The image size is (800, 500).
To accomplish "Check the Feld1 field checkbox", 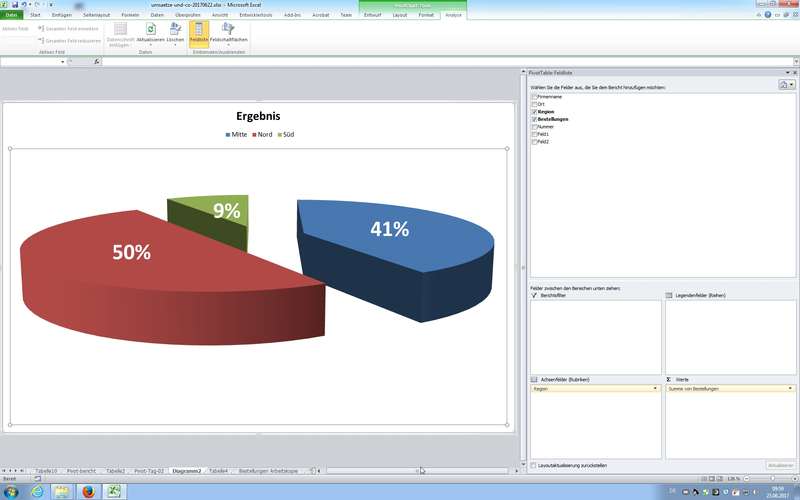I will tap(534, 134).
